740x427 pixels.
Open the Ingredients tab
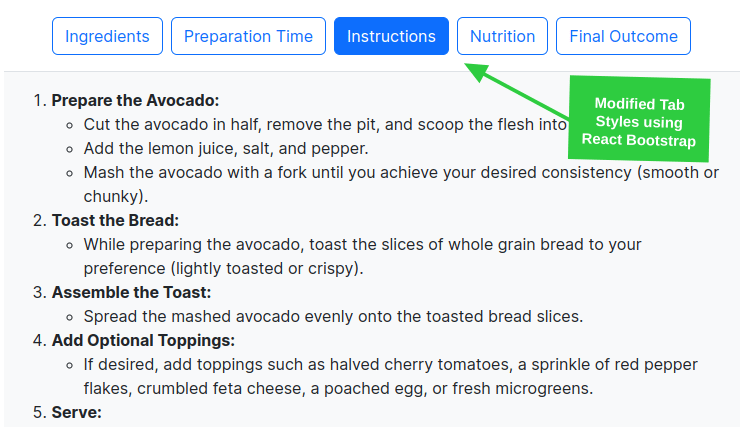click(107, 37)
